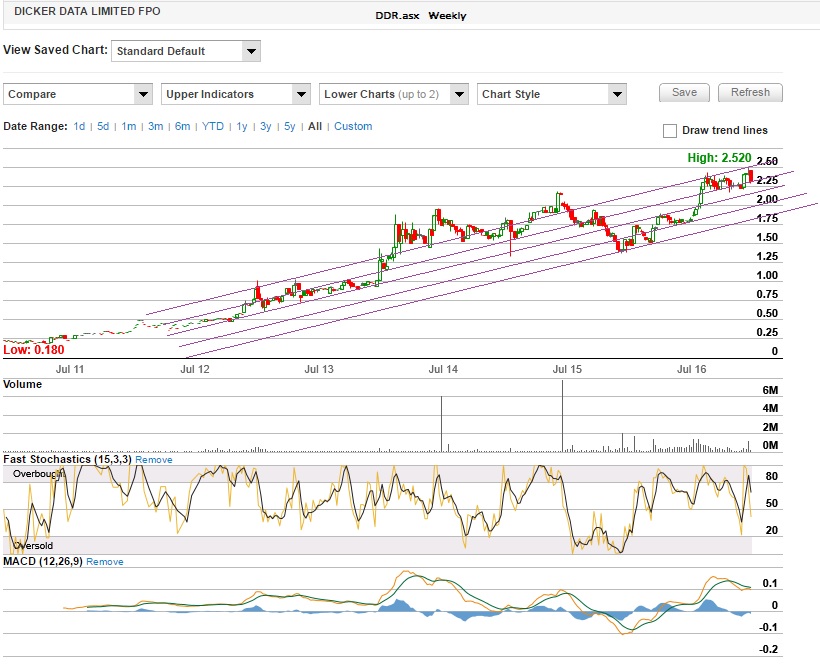Image resolution: width=820 pixels, height=670 pixels.
Task: Click the Jul 11 axis label
Action: click(x=70, y=369)
